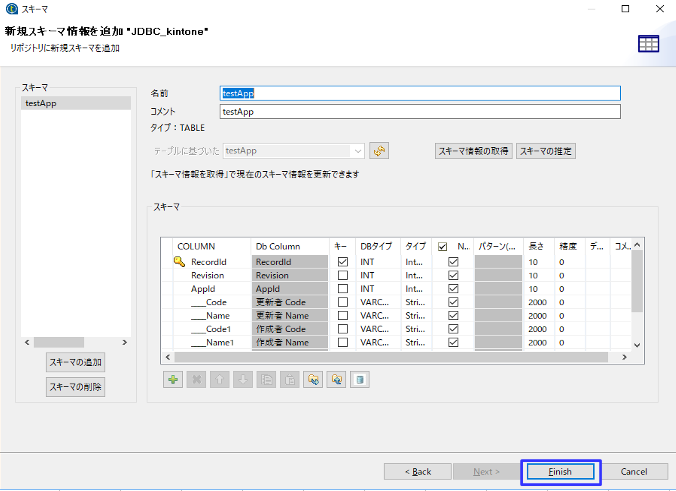Click the move column up arrow icon

(x=219, y=380)
